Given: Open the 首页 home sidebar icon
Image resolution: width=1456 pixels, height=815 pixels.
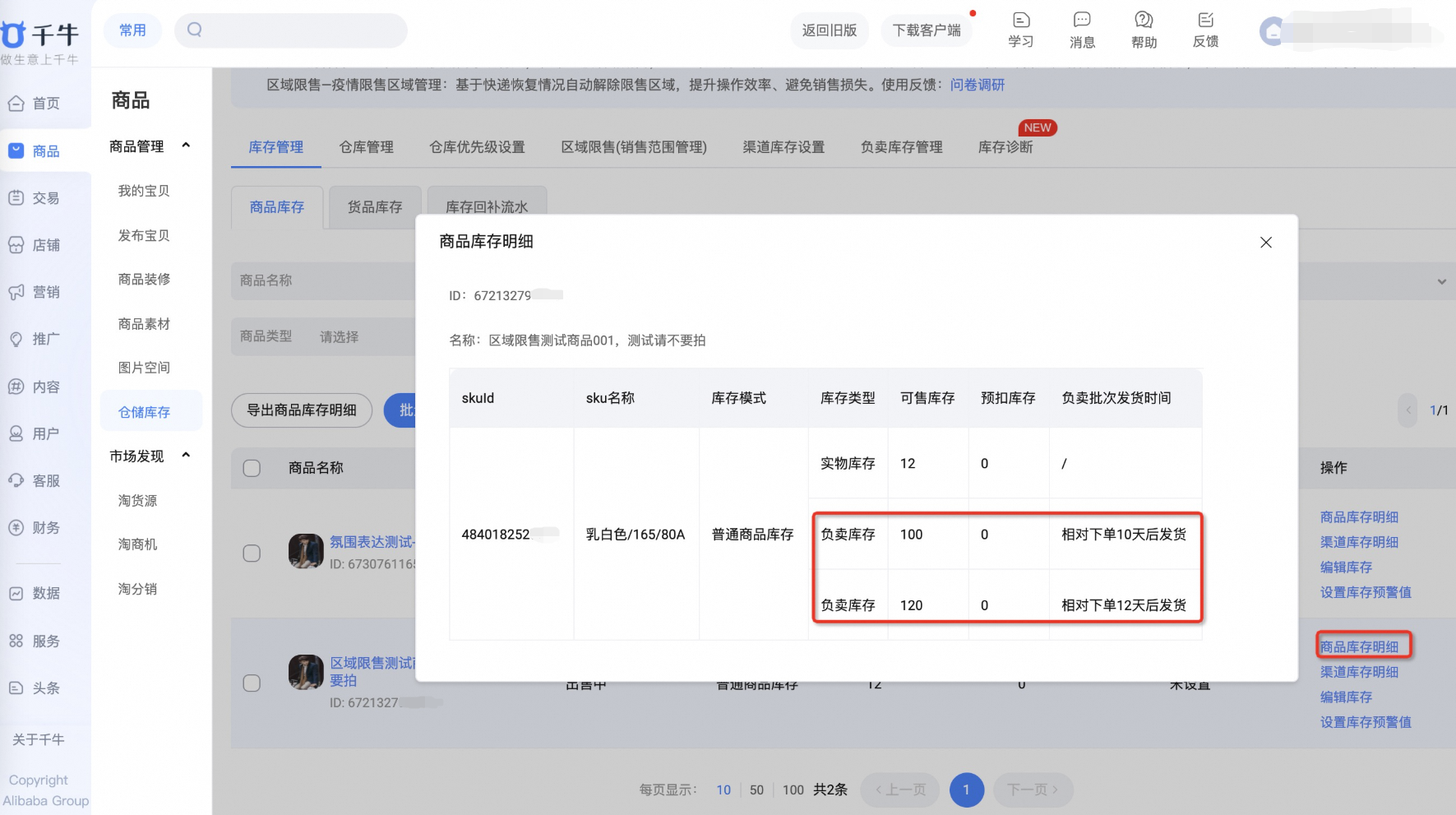Looking at the screenshot, I should click(x=16, y=104).
